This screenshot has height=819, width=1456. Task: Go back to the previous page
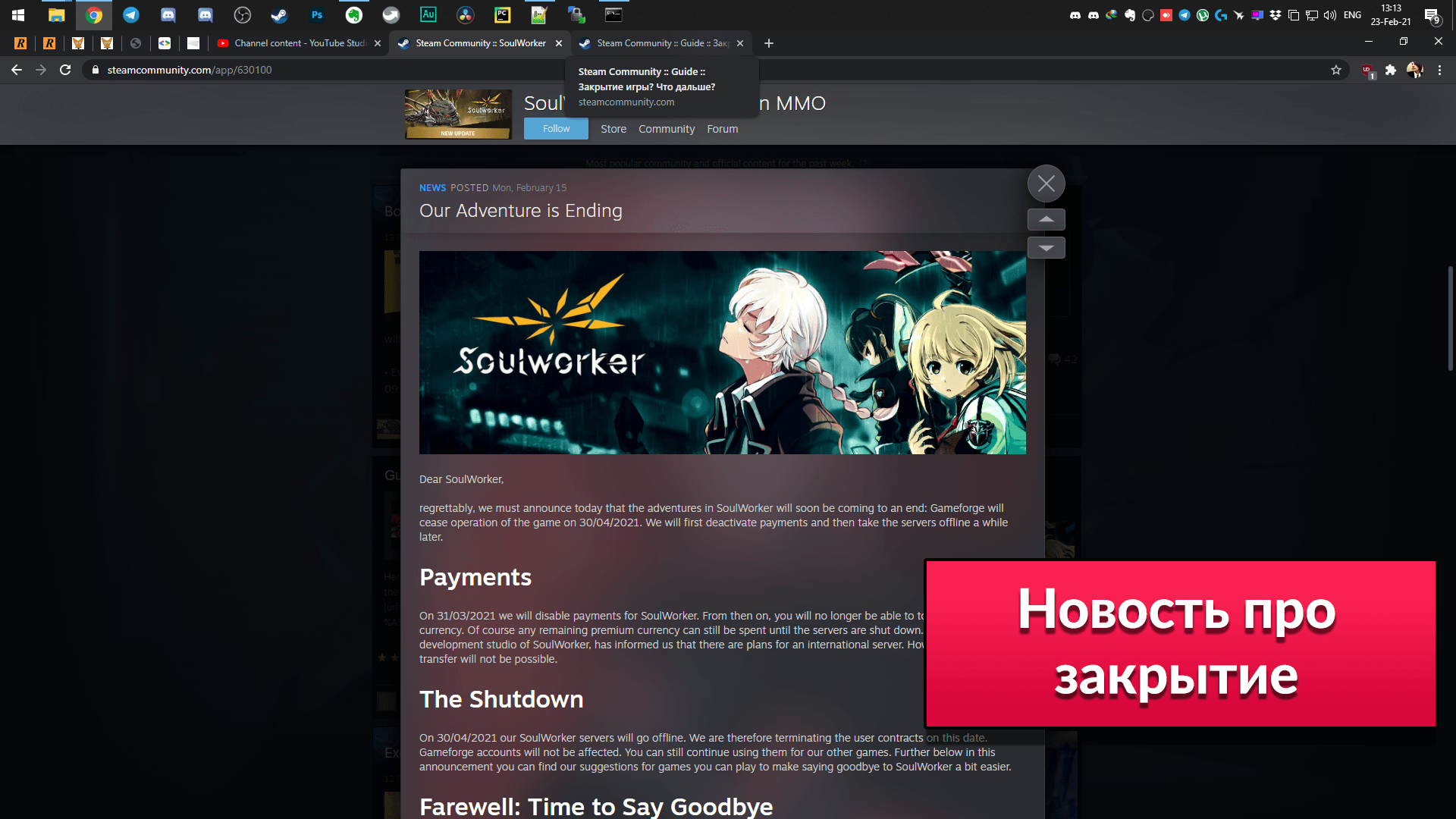coord(17,70)
